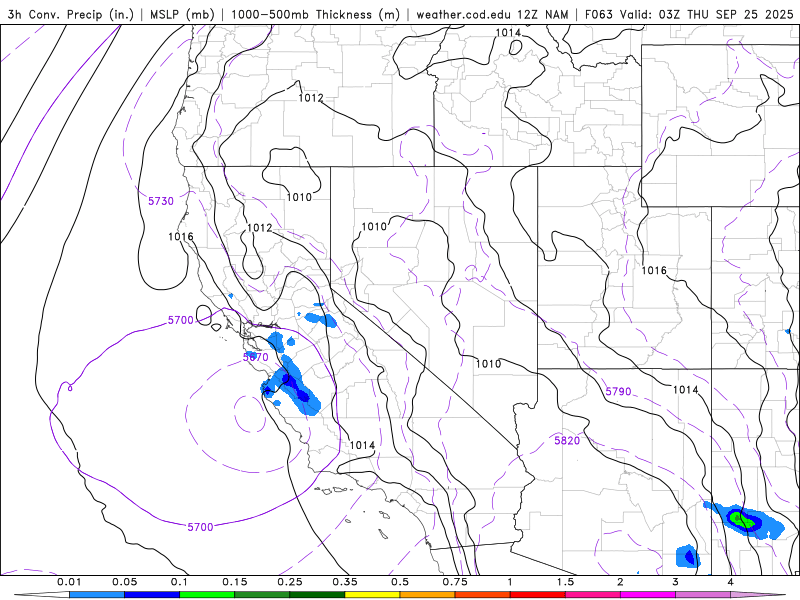Click the F063 forecast hour label
The width and height of the screenshot is (800, 600).
pyautogui.click(x=598, y=14)
